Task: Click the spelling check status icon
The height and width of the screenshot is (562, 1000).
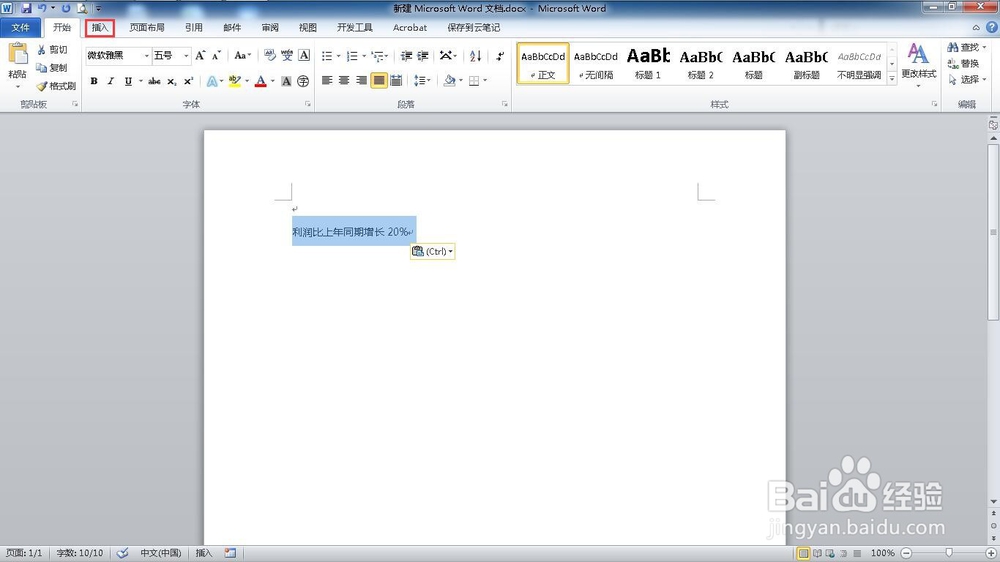Action: click(x=122, y=553)
